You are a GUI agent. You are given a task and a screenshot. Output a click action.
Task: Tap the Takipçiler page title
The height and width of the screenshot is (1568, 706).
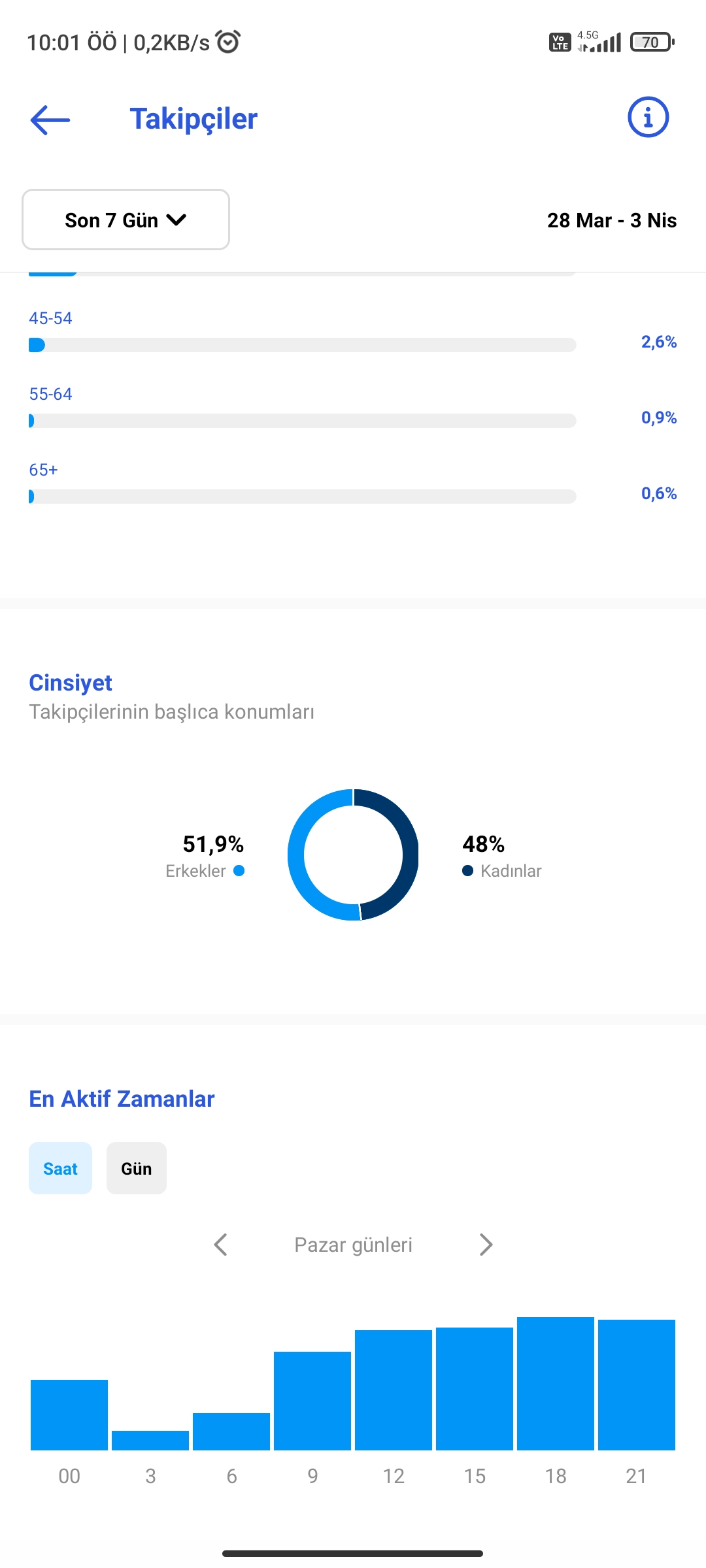tap(193, 119)
